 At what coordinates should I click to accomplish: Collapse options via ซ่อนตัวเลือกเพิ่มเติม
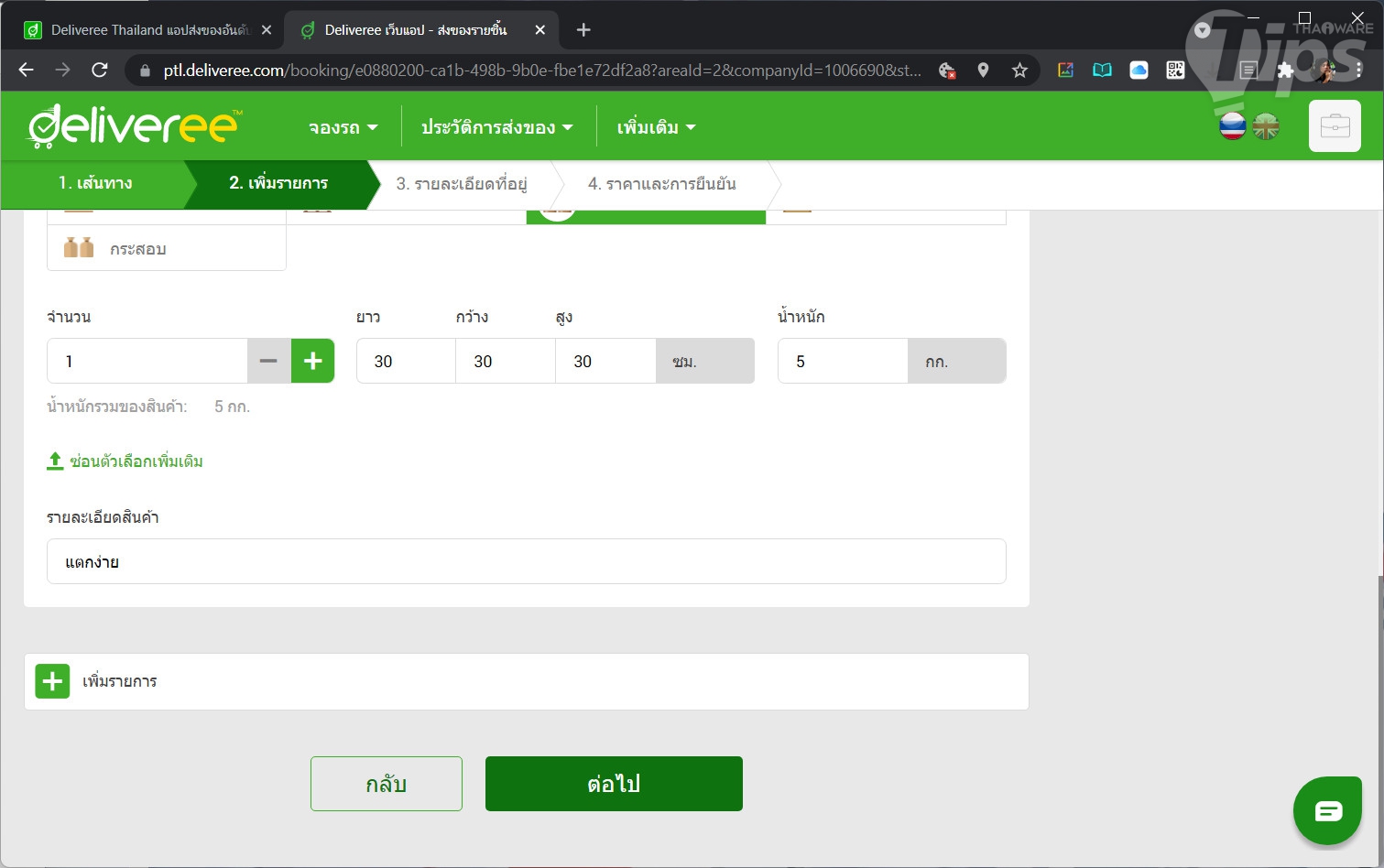pyautogui.click(x=136, y=461)
